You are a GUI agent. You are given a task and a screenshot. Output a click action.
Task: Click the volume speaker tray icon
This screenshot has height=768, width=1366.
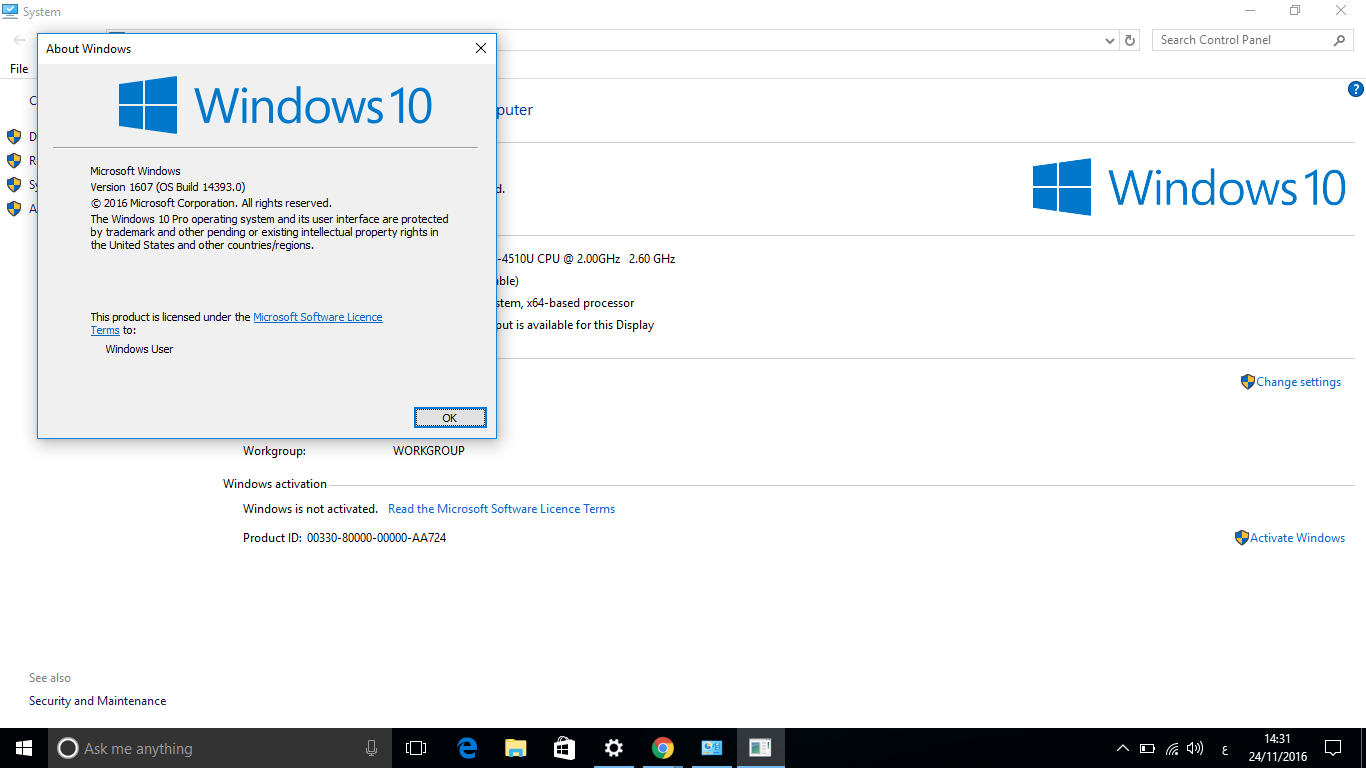click(1195, 748)
